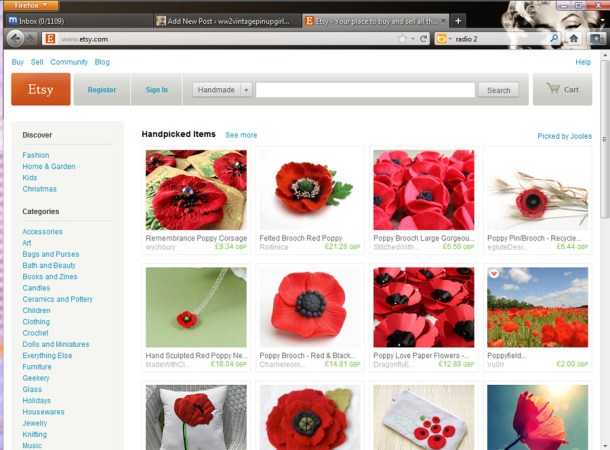Open the Firefox home page icon
The width and height of the screenshot is (610, 450).
[574, 38]
